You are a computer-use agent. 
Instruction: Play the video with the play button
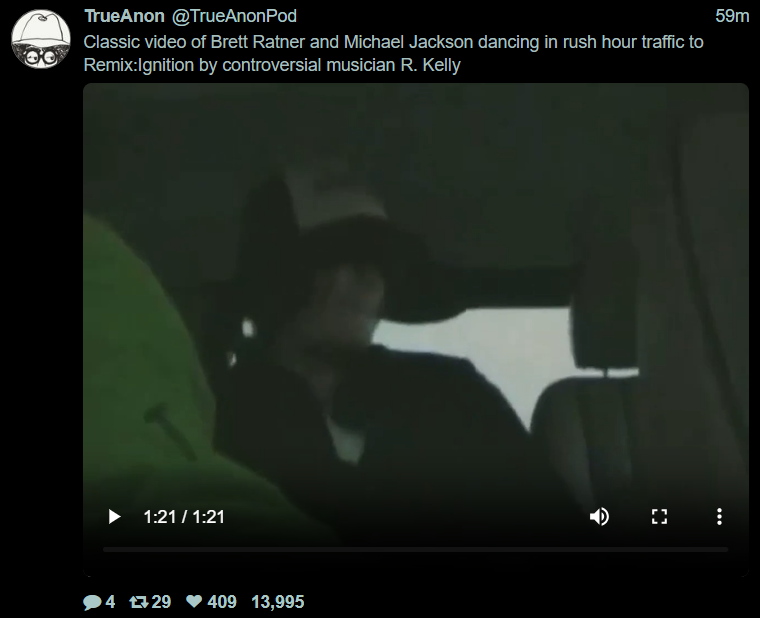click(114, 517)
